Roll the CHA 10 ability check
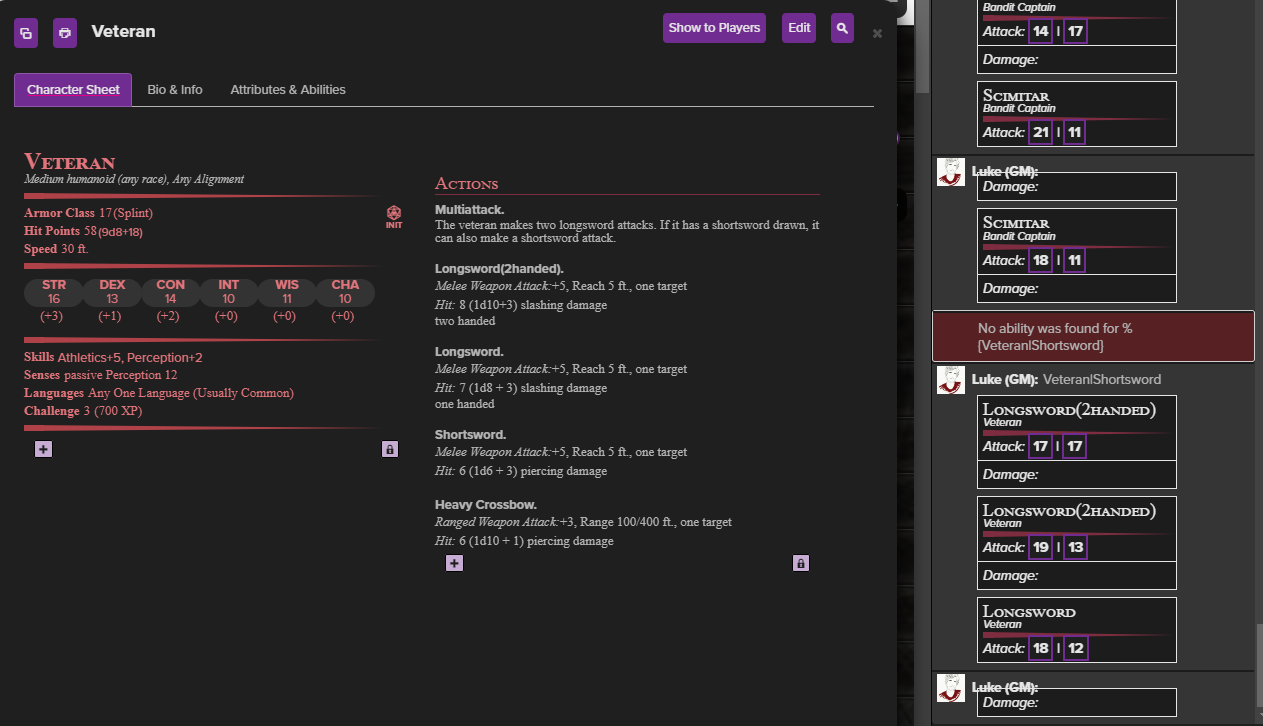The image size is (1263, 726). pyautogui.click(x=345, y=292)
